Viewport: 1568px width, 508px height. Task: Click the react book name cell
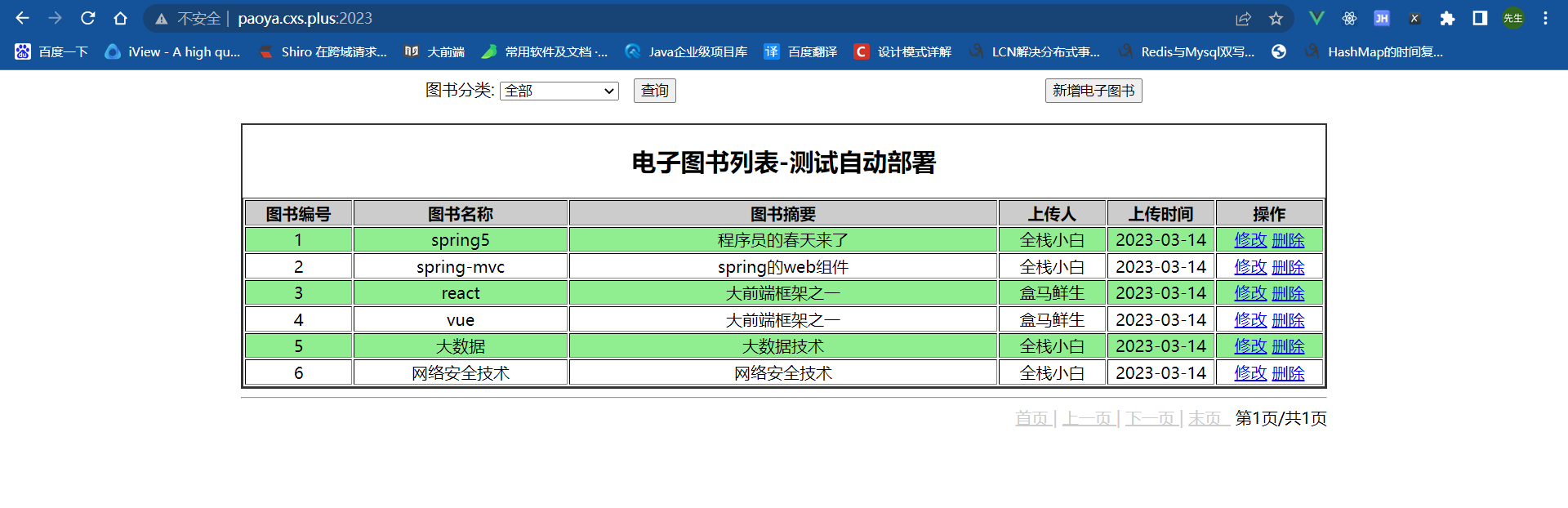461,293
